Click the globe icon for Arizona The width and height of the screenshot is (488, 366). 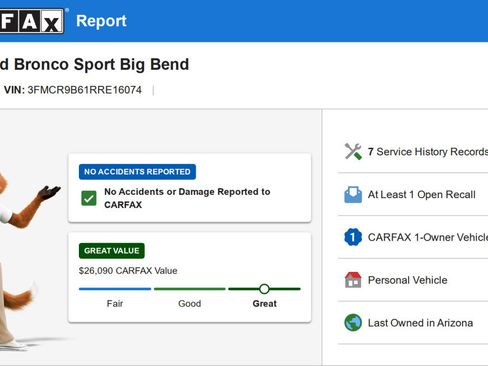click(x=353, y=323)
